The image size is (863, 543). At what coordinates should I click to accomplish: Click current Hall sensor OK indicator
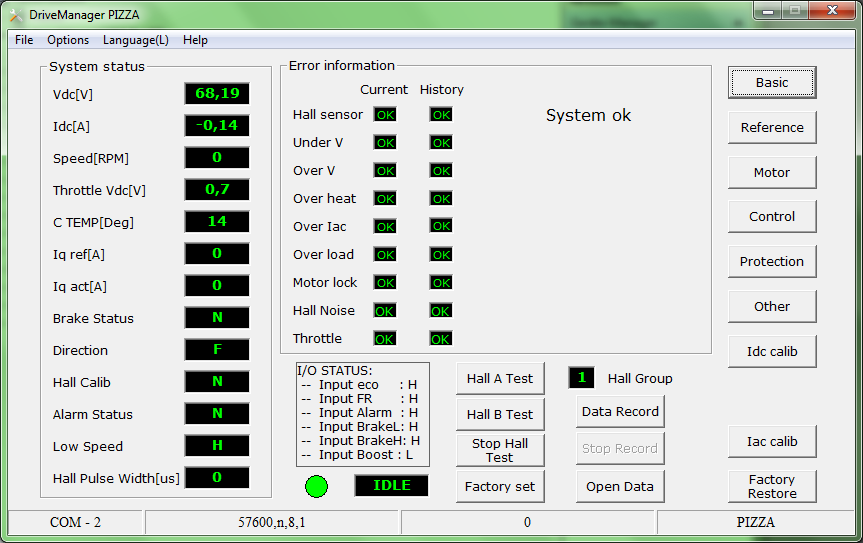(x=384, y=115)
